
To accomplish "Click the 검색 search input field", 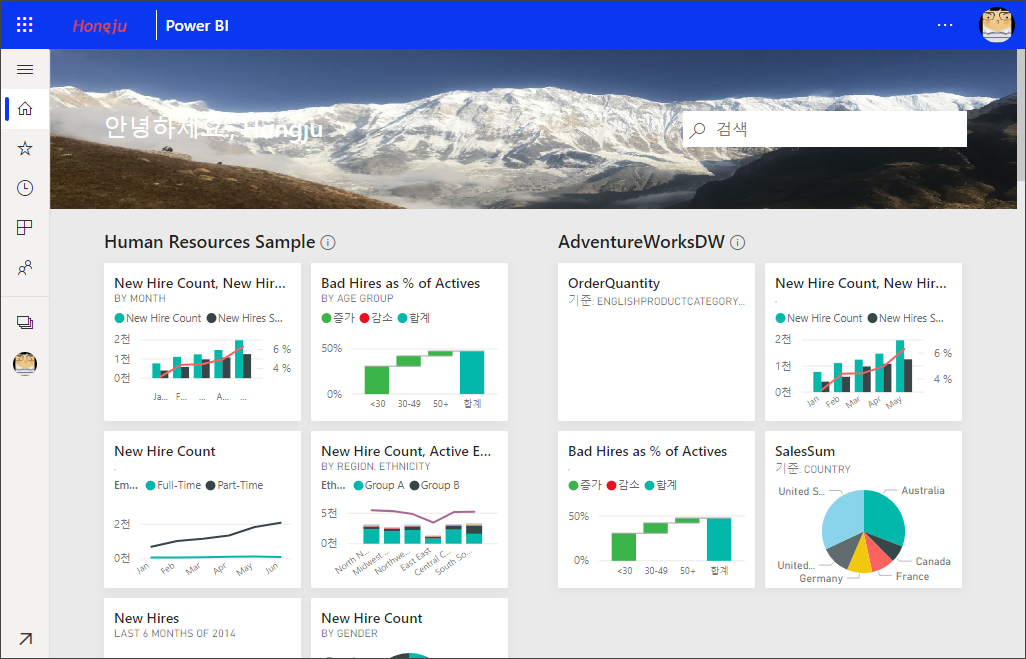I will pyautogui.click(x=824, y=129).
